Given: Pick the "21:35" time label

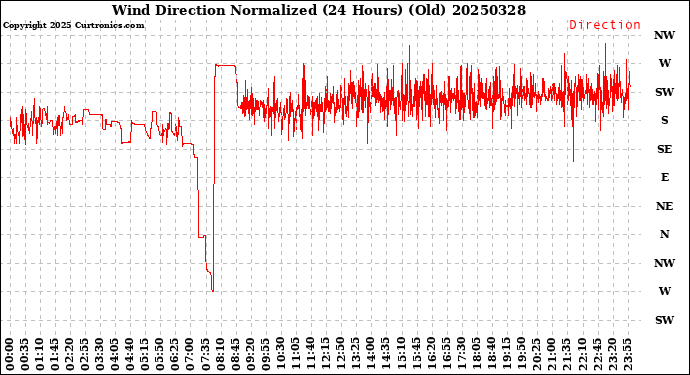Looking at the screenshot, I should pyautogui.click(x=567, y=354).
